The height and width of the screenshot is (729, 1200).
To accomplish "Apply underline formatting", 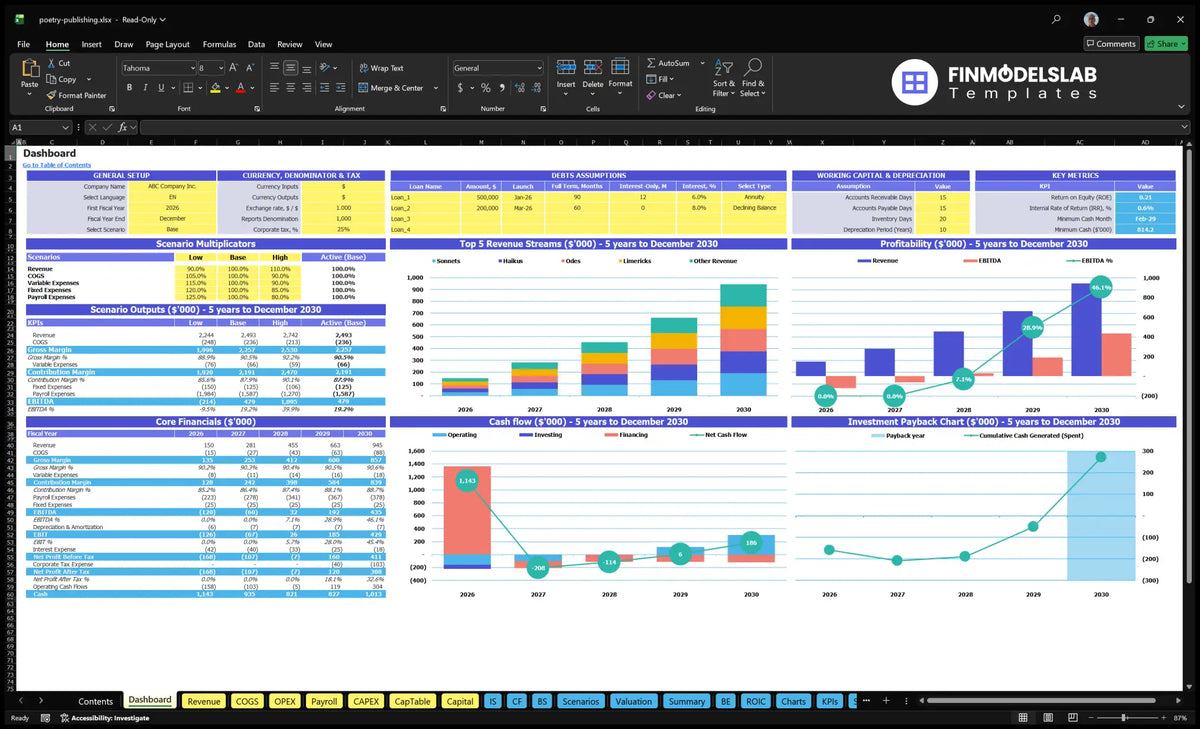I will coord(159,88).
